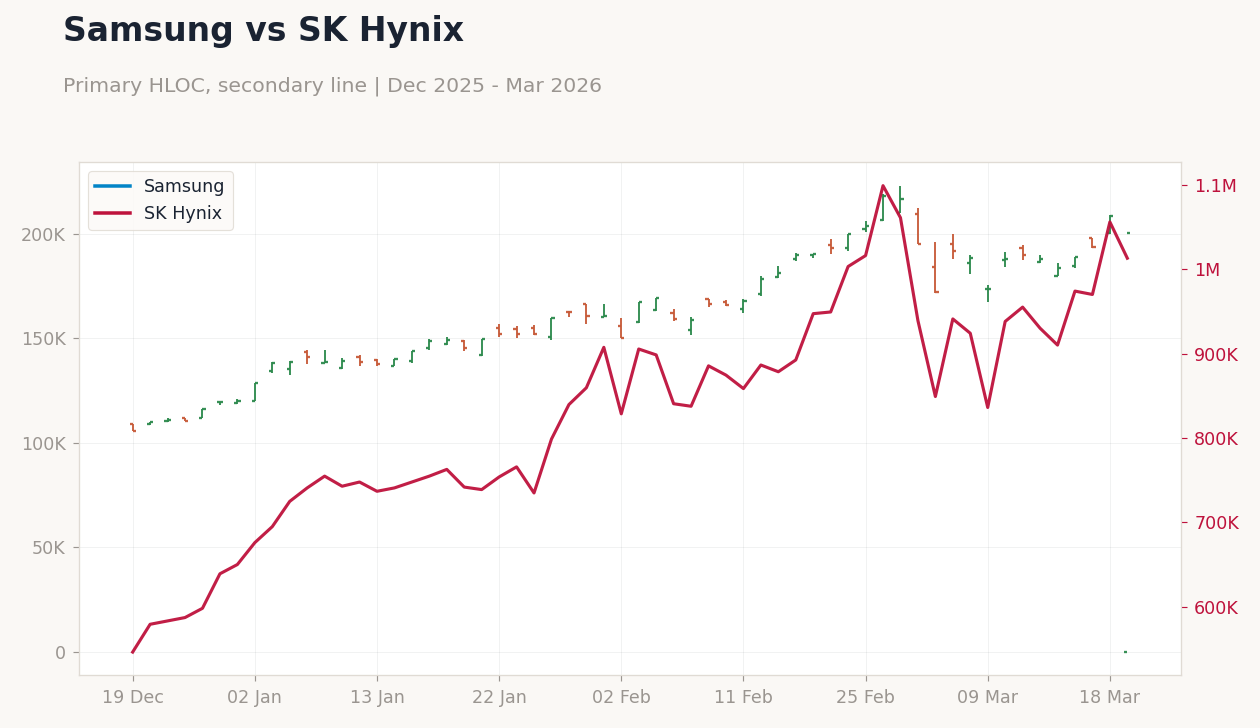This screenshot has height=728, width=1260.
Task: Click the isolated green Samsung tick at zero near 18 Mar
Action: [x=1125, y=652]
